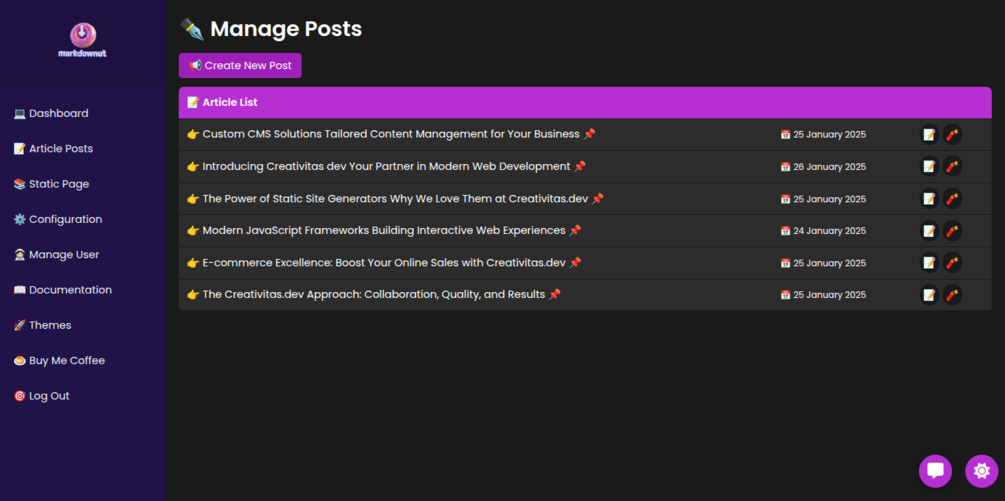
Task: Open the chat bubble widget
Action: click(935, 470)
